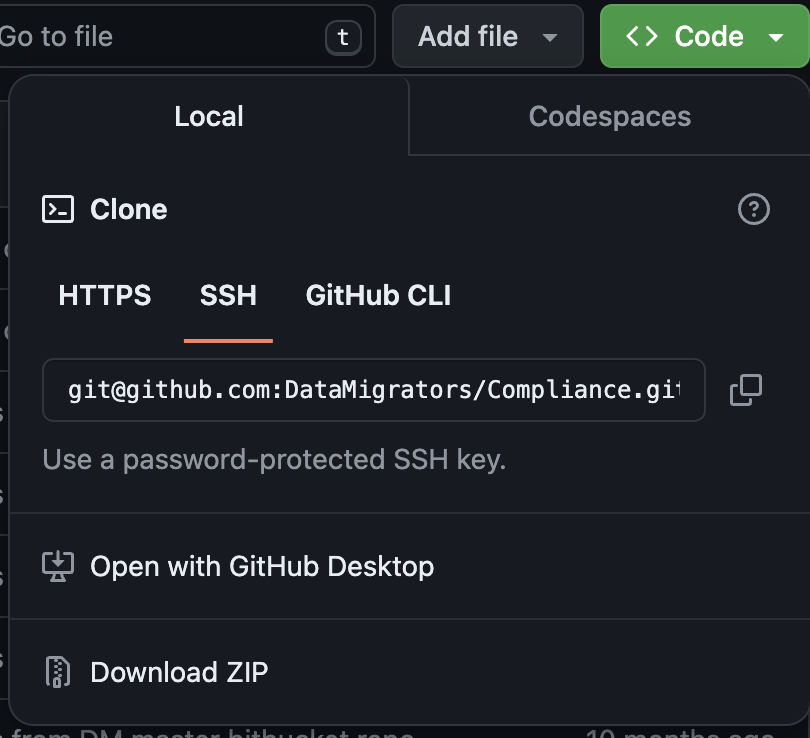
Task: Select the Local tab
Action: click(209, 116)
